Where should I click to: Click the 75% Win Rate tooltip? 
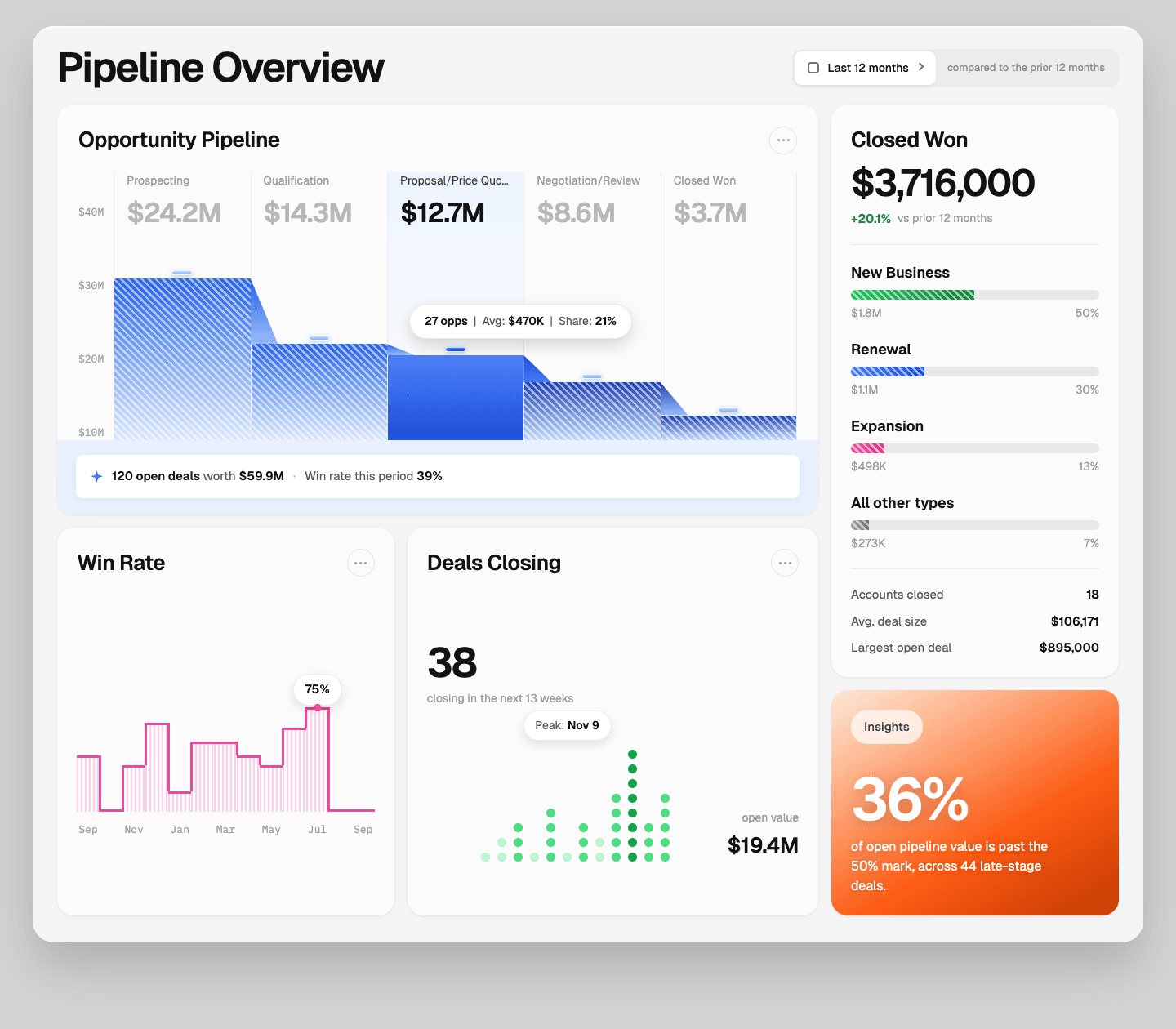click(318, 689)
